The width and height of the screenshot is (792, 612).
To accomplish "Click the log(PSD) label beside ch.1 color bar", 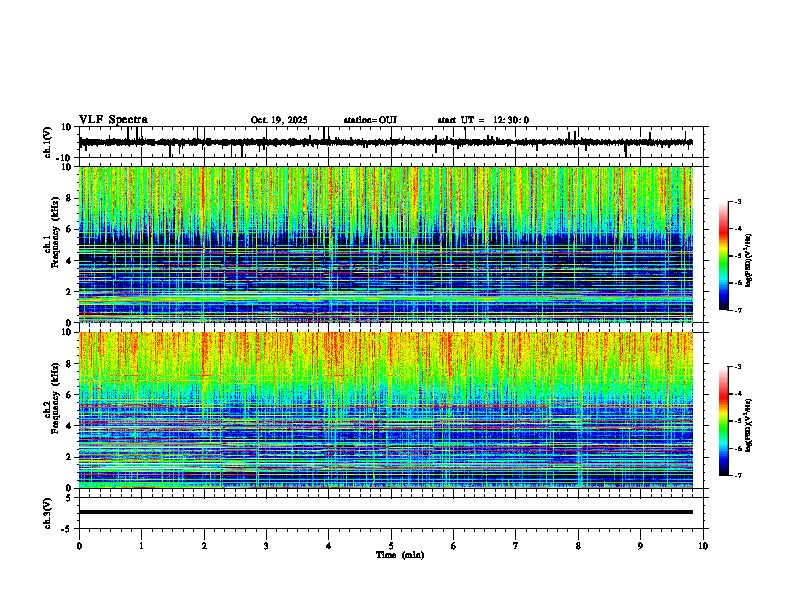I will pyautogui.click(x=749, y=261).
